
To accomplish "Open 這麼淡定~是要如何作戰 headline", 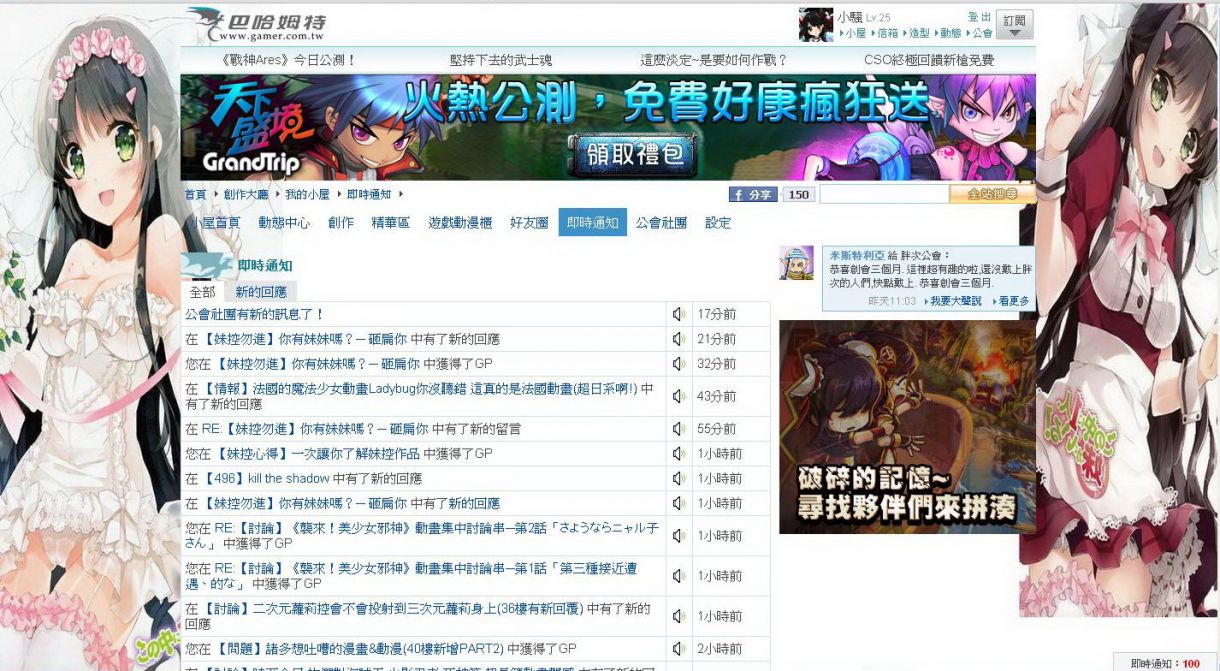I will 714,60.
